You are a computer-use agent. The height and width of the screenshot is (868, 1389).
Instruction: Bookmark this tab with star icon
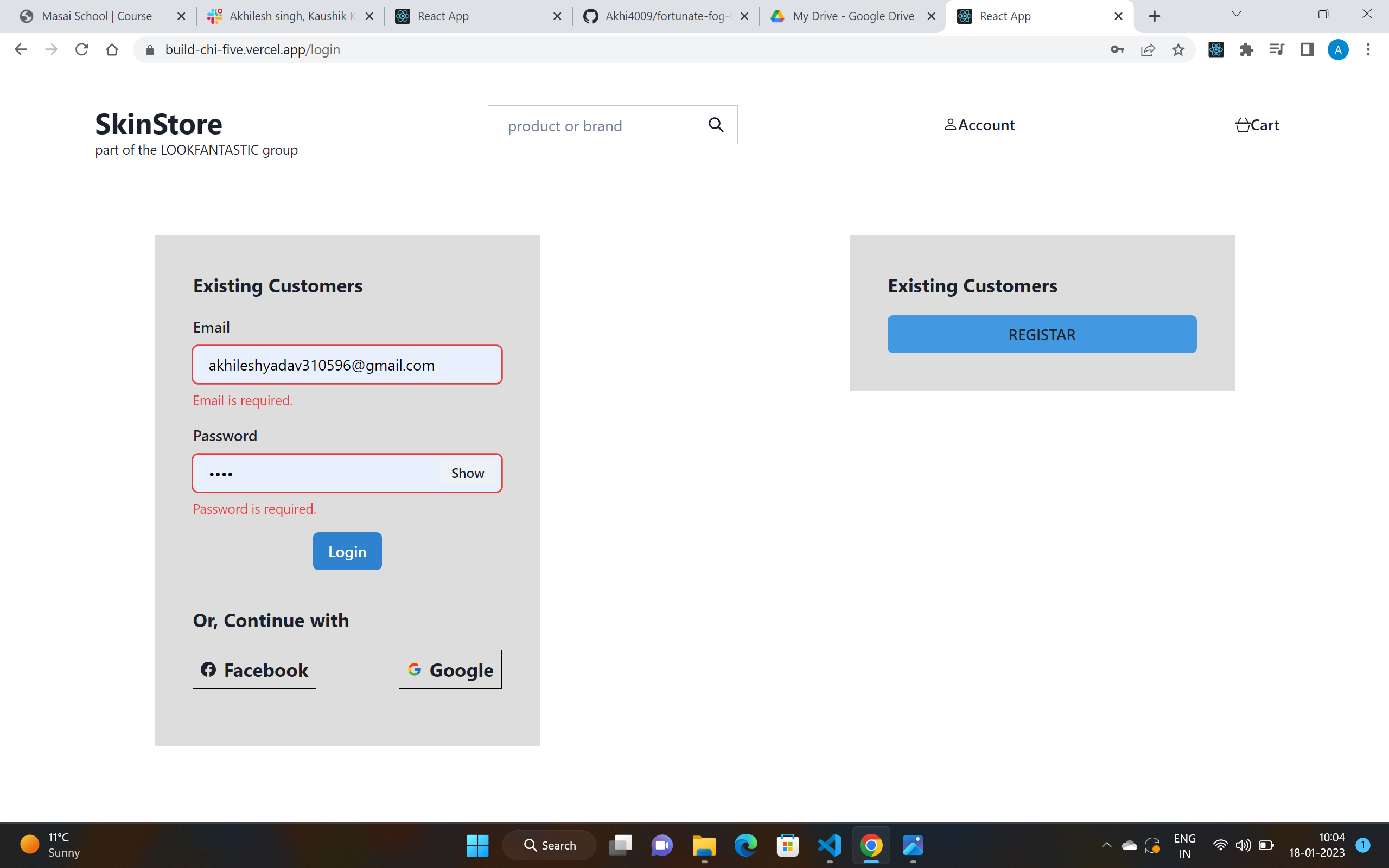1178,50
